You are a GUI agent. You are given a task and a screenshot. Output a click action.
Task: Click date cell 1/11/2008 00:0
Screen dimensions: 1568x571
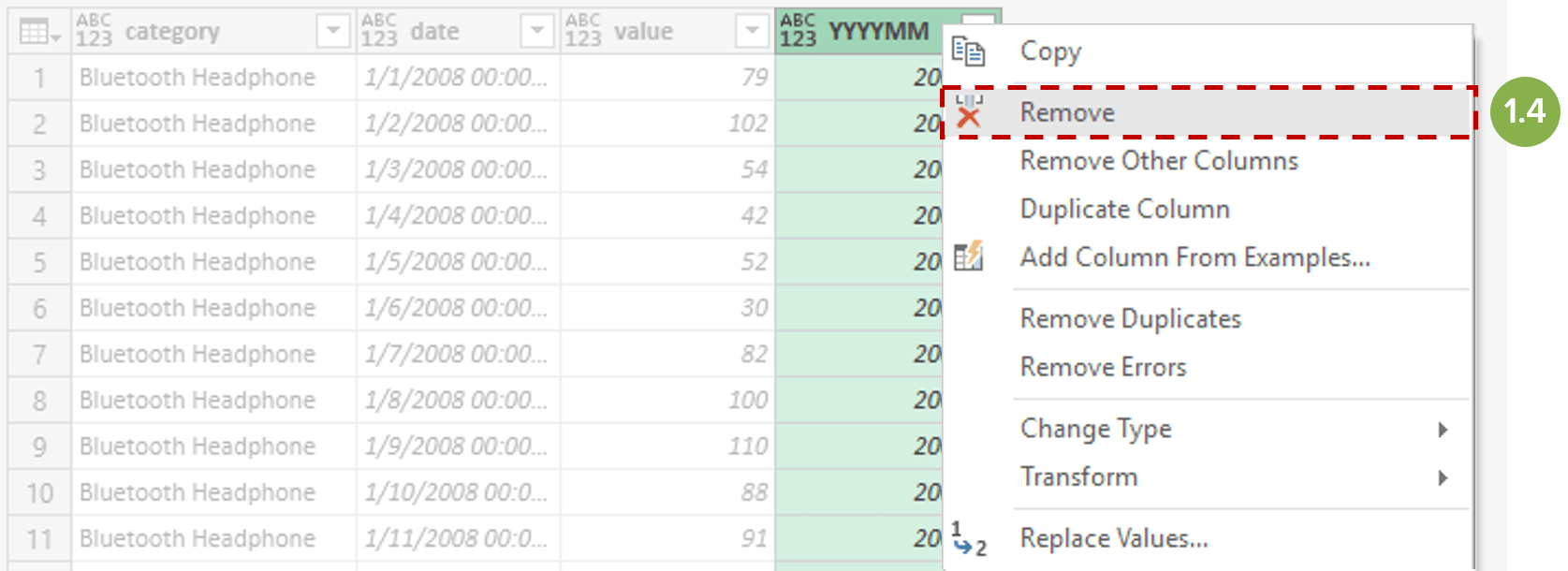tap(458, 539)
